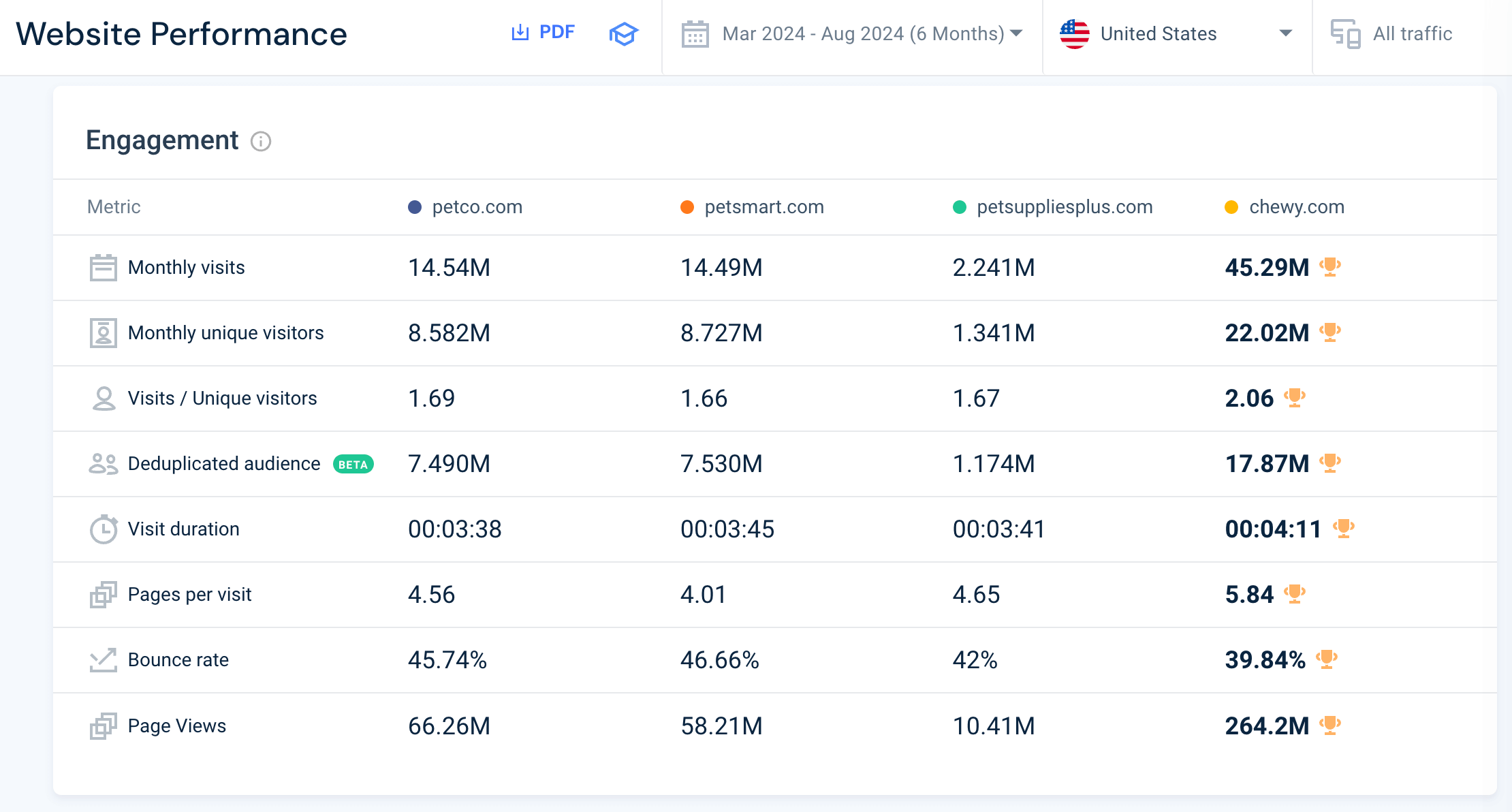Click the Monthly visits calendar icon
The image size is (1512, 812).
point(103,267)
